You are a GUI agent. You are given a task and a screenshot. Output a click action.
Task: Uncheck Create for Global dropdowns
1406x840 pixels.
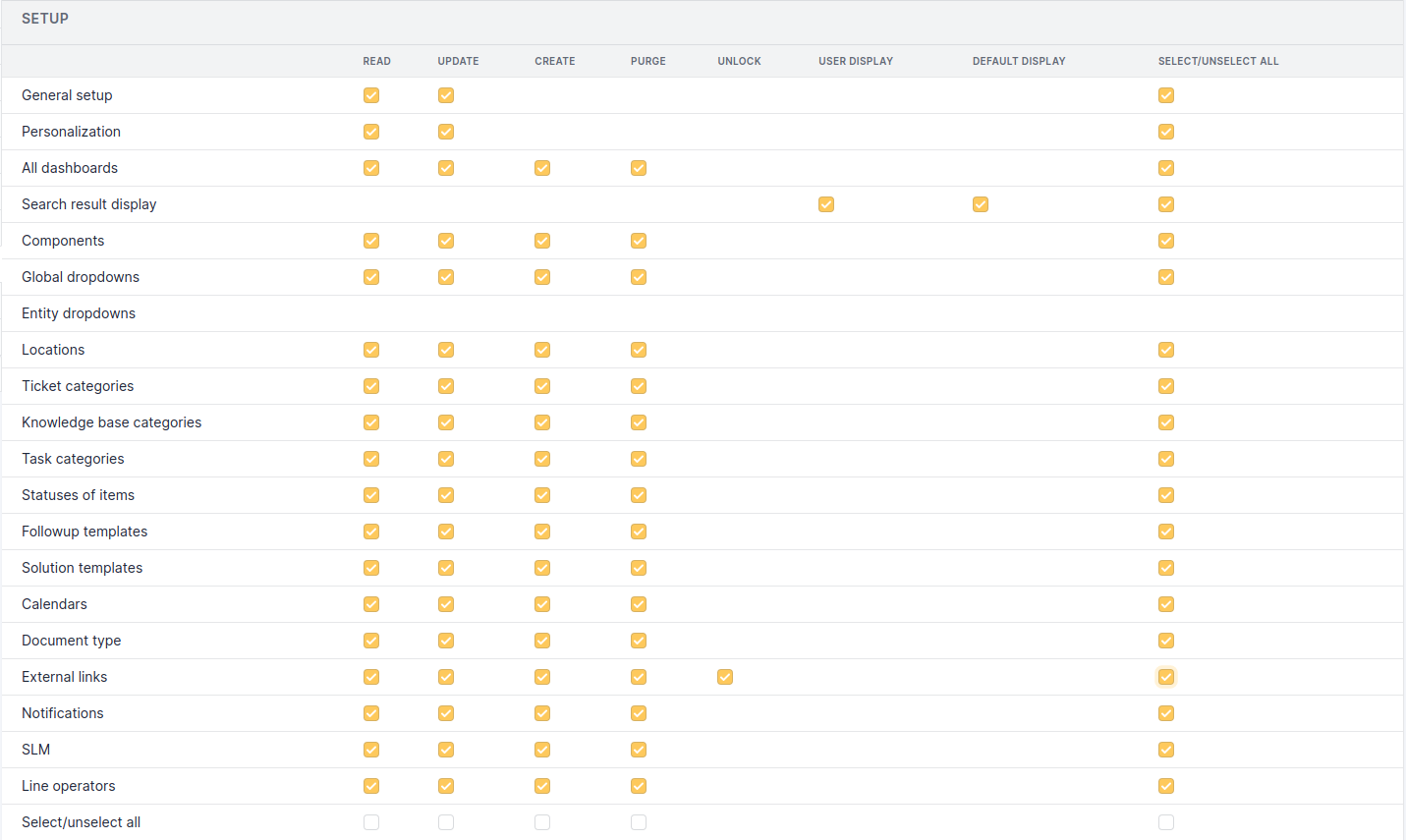click(542, 277)
